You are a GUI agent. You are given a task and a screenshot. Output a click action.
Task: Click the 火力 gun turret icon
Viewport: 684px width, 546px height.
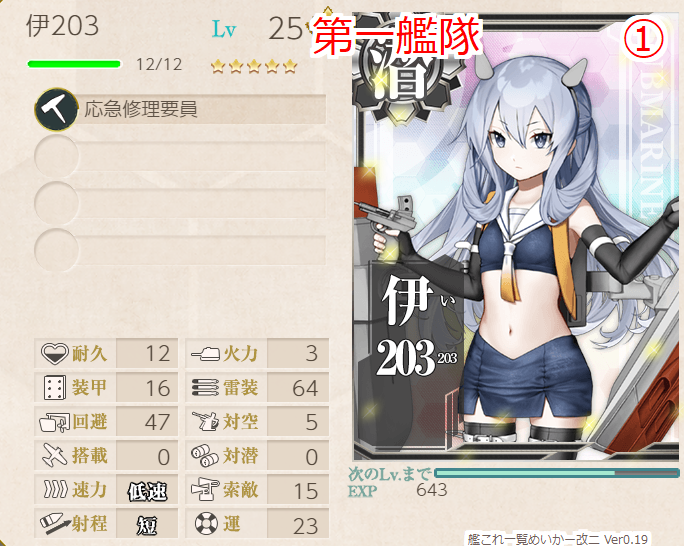[205, 353]
